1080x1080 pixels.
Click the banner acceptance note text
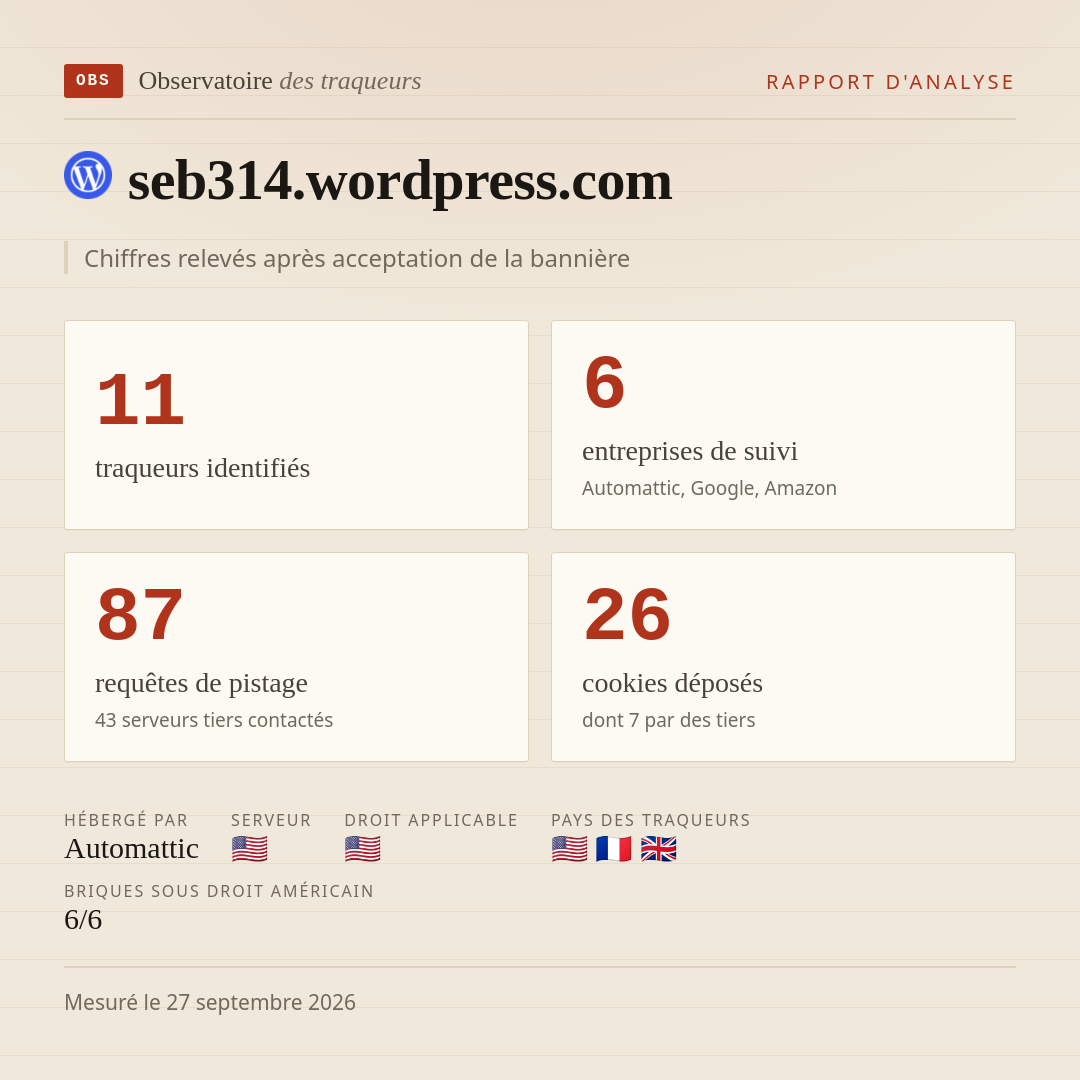pyautogui.click(x=357, y=258)
